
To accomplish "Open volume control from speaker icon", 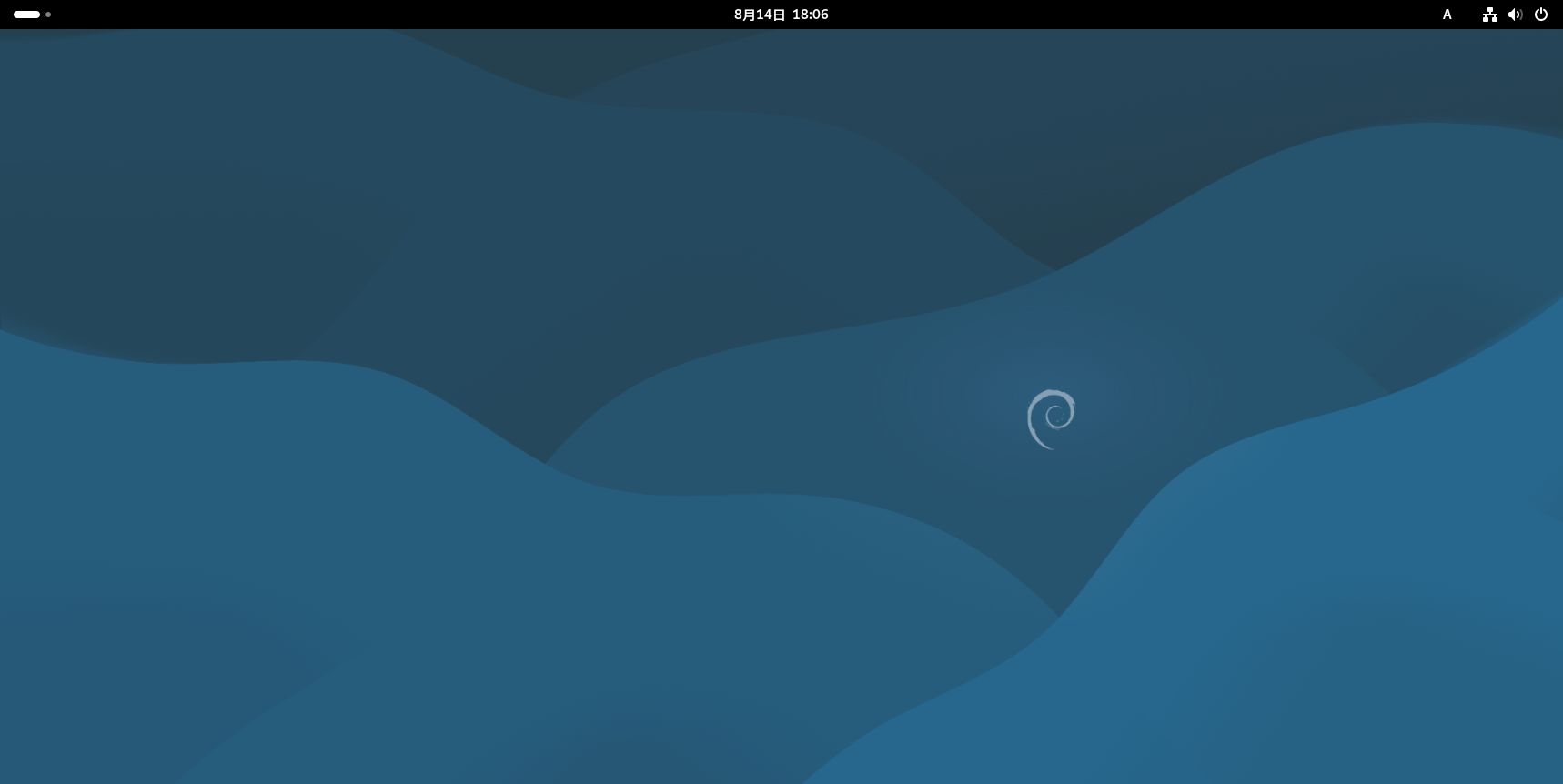I will 1515,15.
